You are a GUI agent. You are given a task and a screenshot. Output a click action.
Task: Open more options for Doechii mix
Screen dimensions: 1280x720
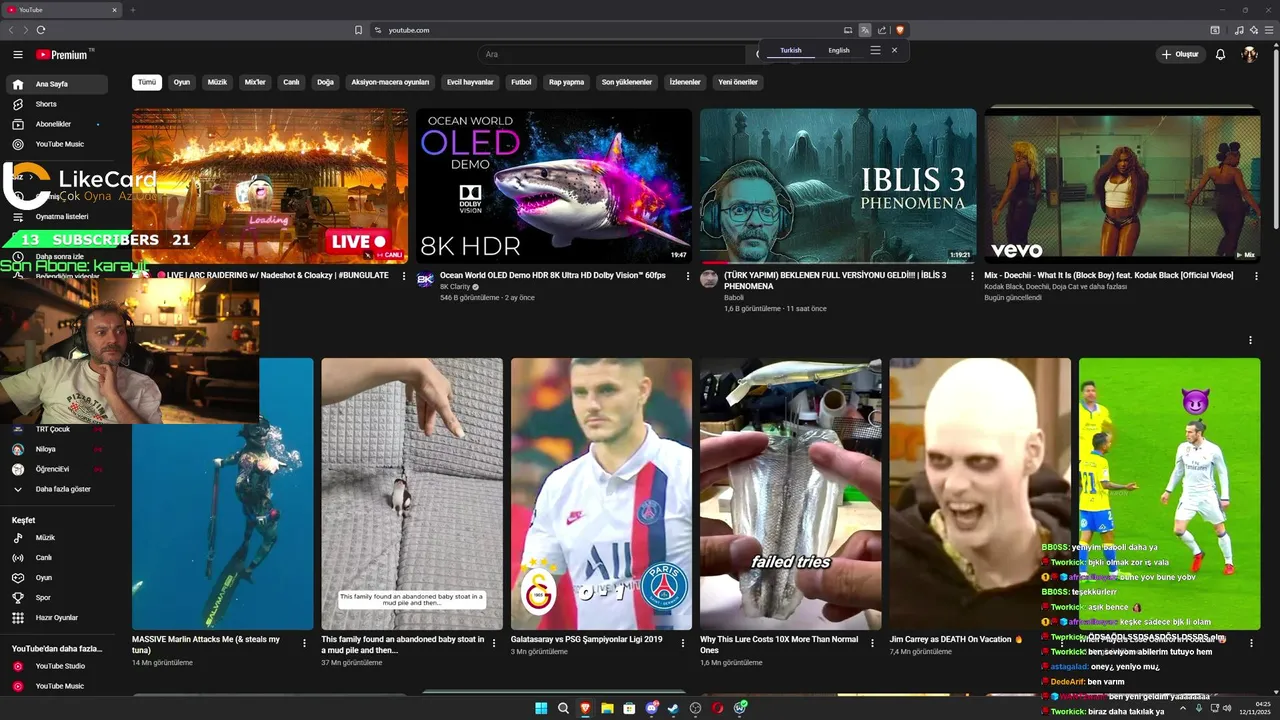coord(1255,276)
